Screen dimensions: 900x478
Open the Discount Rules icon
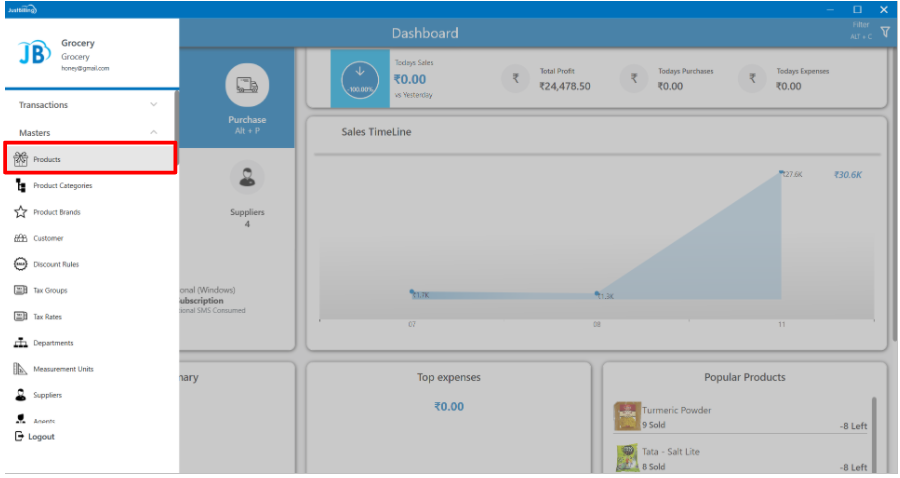[x=21, y=264]
